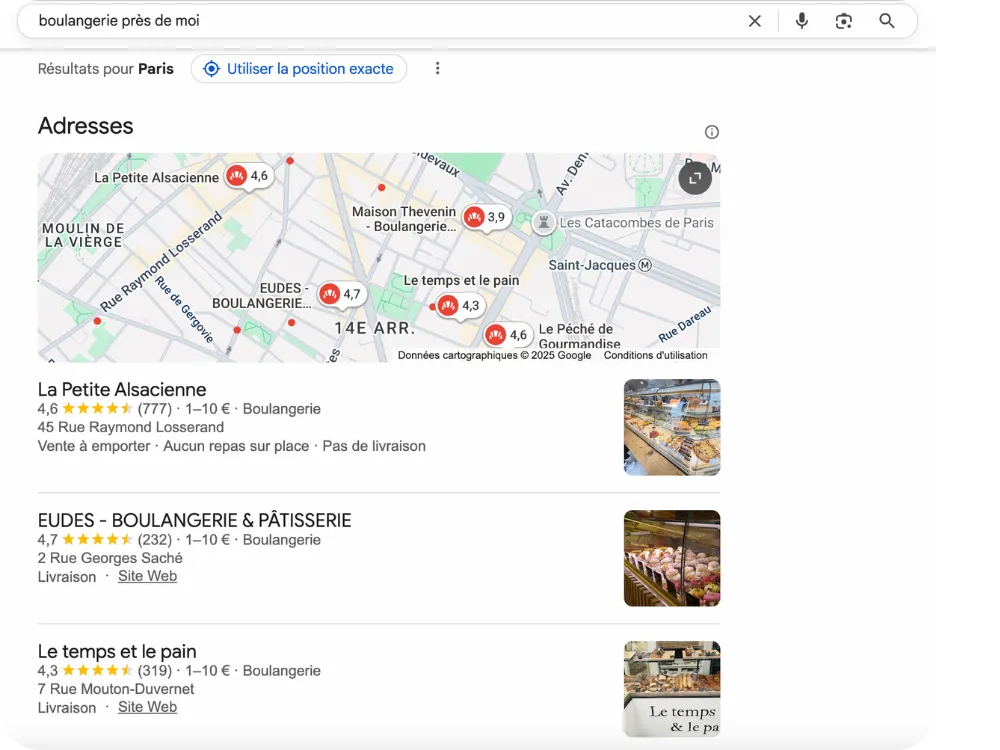The width and height of the screenshot is (1000, 750).
Task: Click the address '45 Rue Raymond Losserand'
Action: pos(131,427)
